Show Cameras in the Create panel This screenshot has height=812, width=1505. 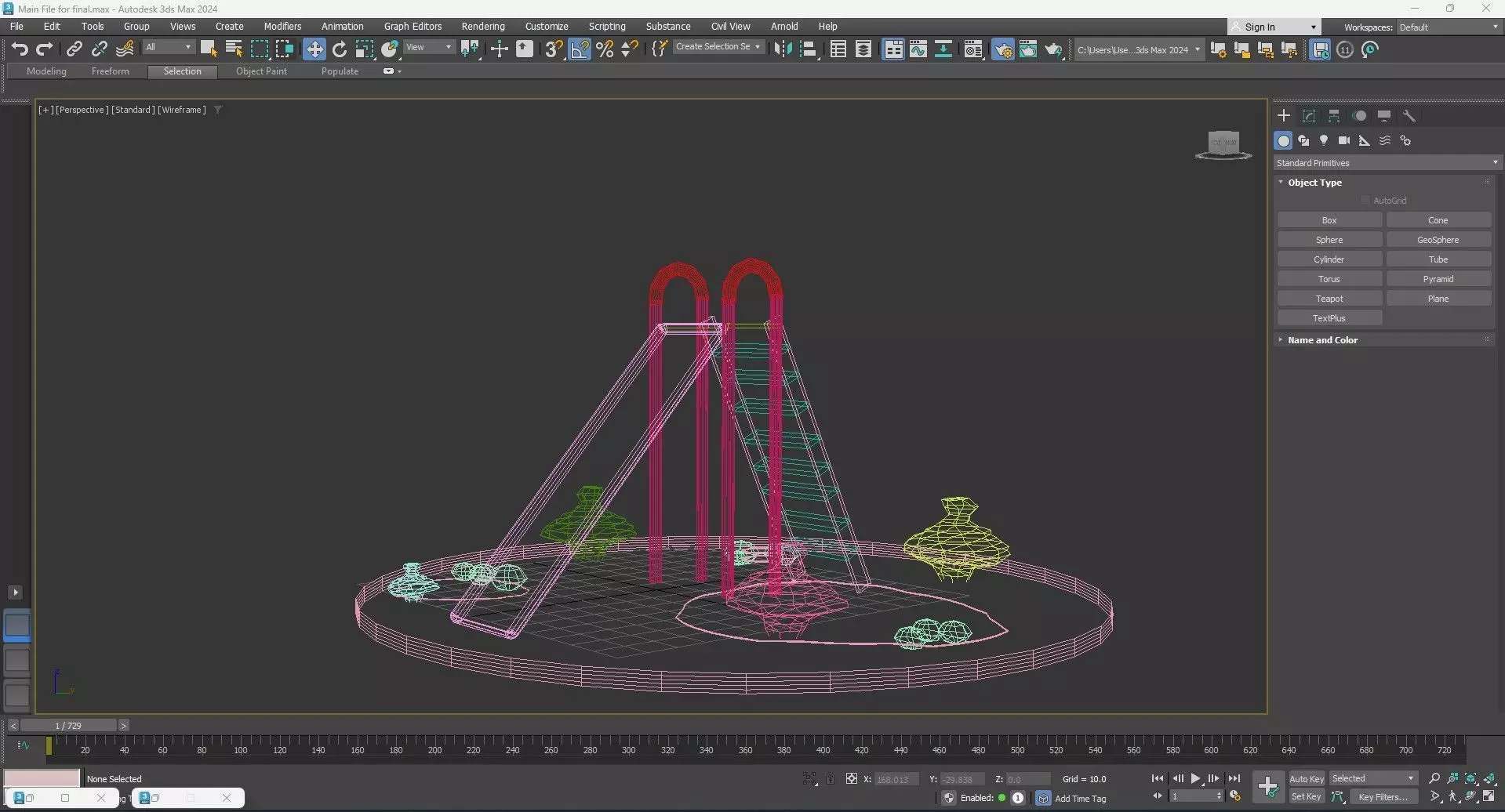tap(1344, 141)
